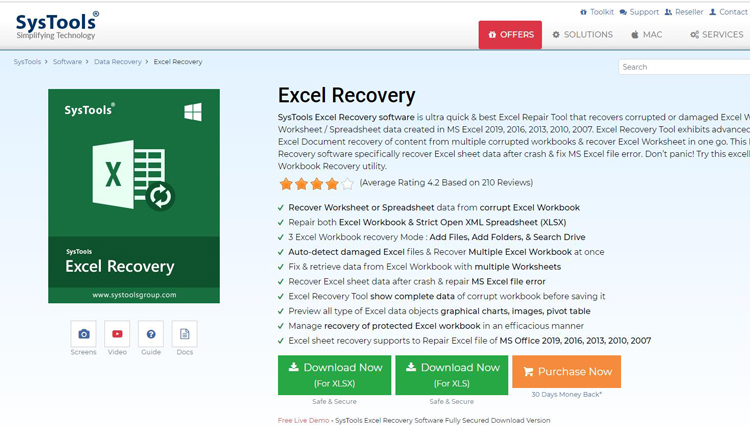Open the OFFERS menu tab
This screenshot has width=750, height=426.
tap(510, 35)
